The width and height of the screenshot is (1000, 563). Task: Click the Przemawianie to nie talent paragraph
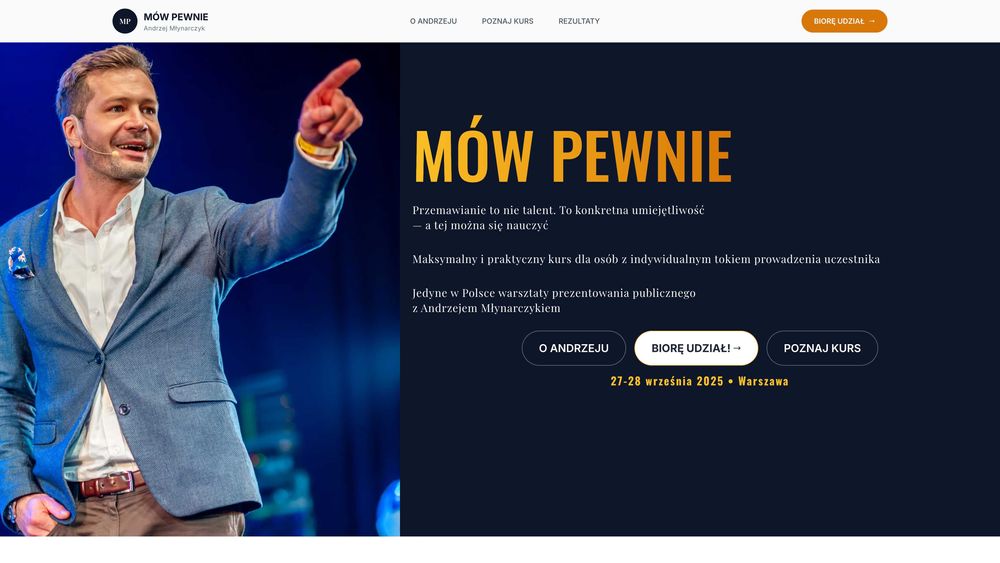pos(558,217)
